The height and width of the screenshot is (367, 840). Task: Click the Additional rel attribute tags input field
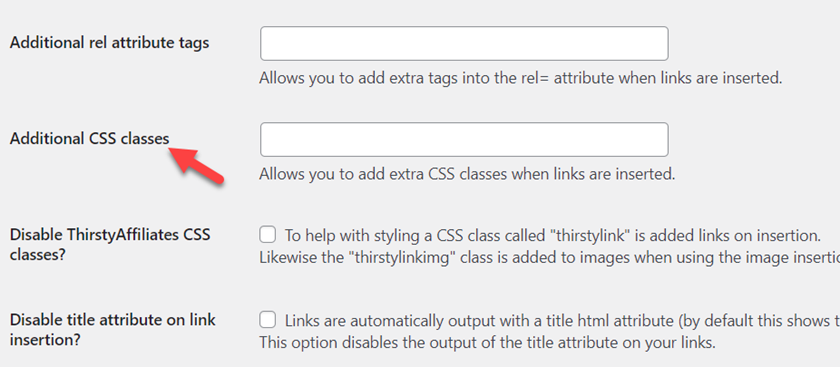464,43
